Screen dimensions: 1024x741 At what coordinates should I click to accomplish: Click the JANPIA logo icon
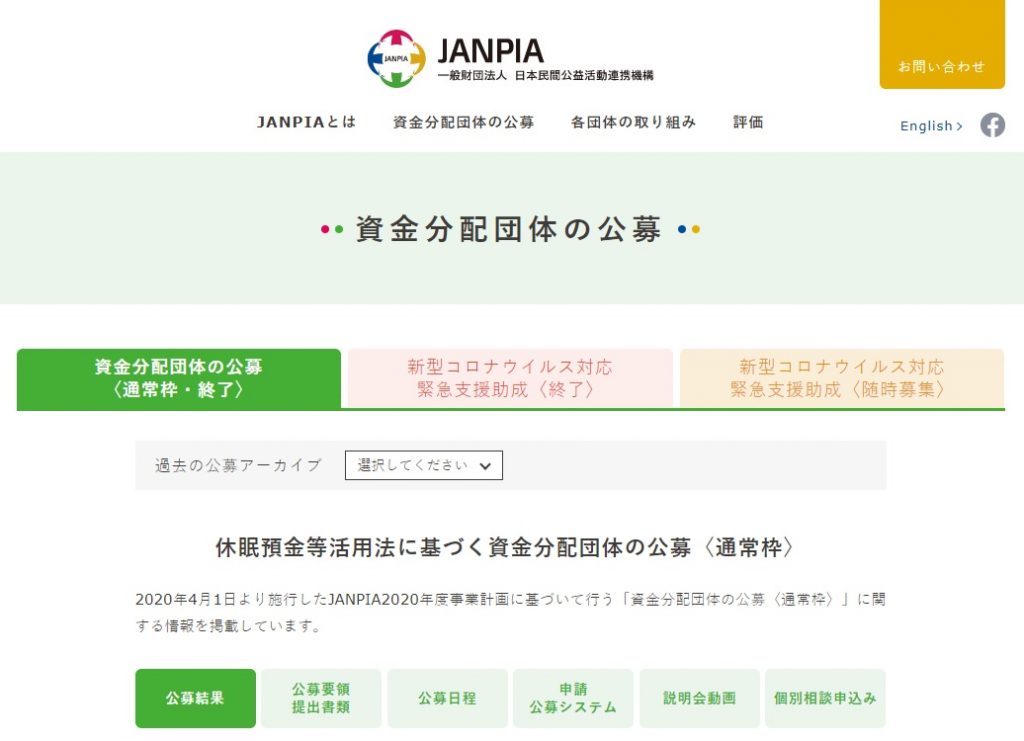point(396,58)
